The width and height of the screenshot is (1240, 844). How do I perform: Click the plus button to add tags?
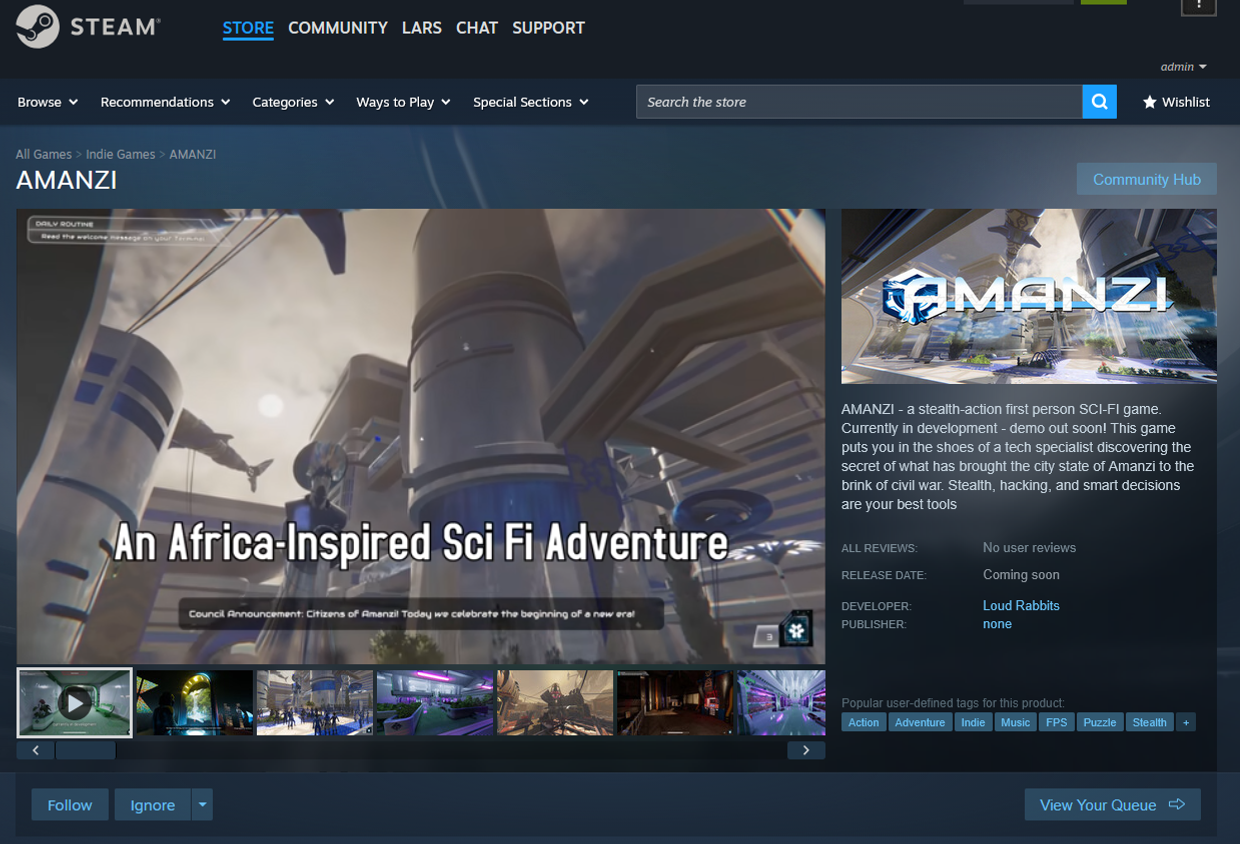click(x=1186, y=722)
